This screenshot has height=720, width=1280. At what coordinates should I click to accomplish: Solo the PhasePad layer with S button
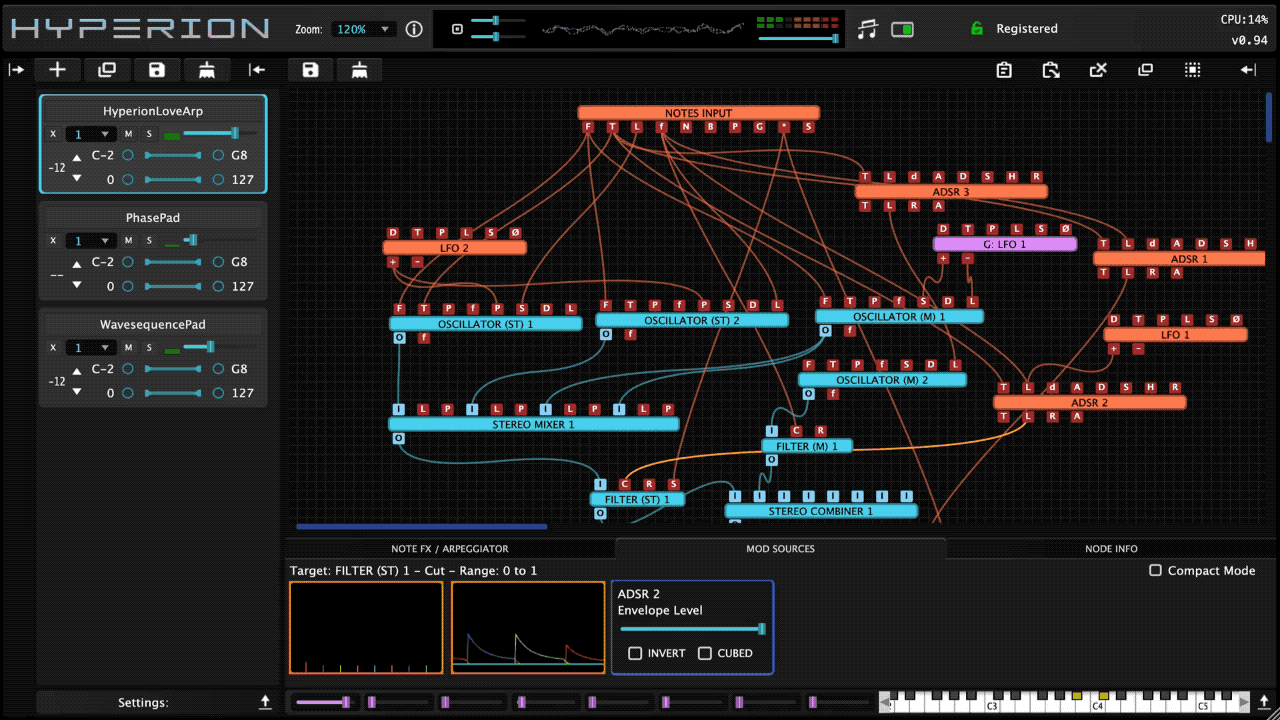pos(150,241)
